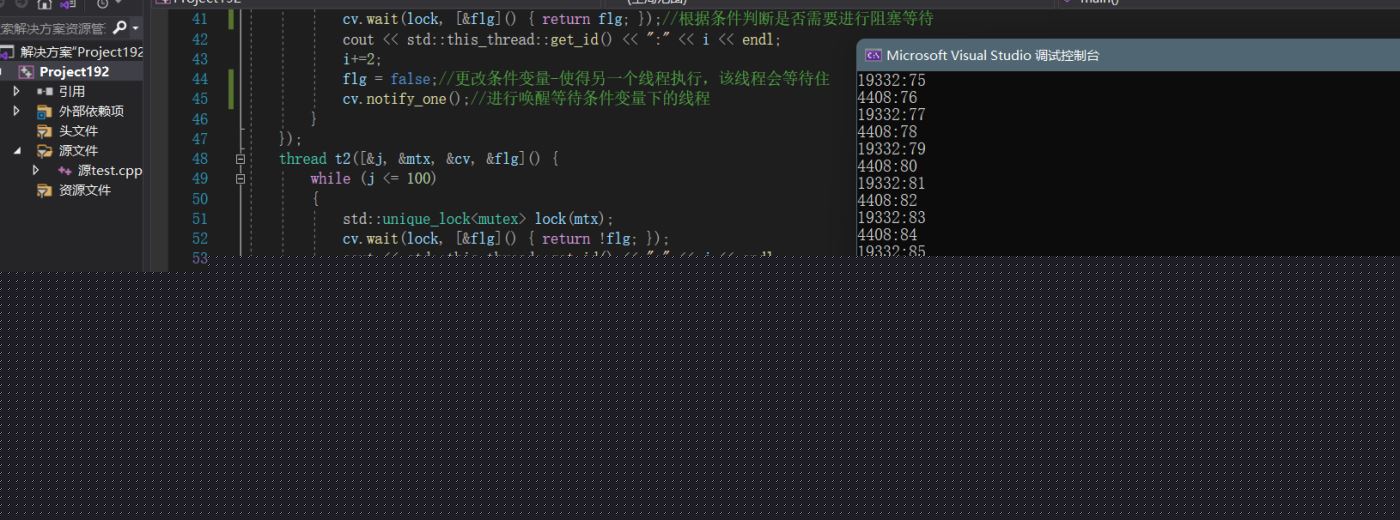Click the 头文件 filter folder icon
Screen dimensions: 1400x520
pos(44,131)
